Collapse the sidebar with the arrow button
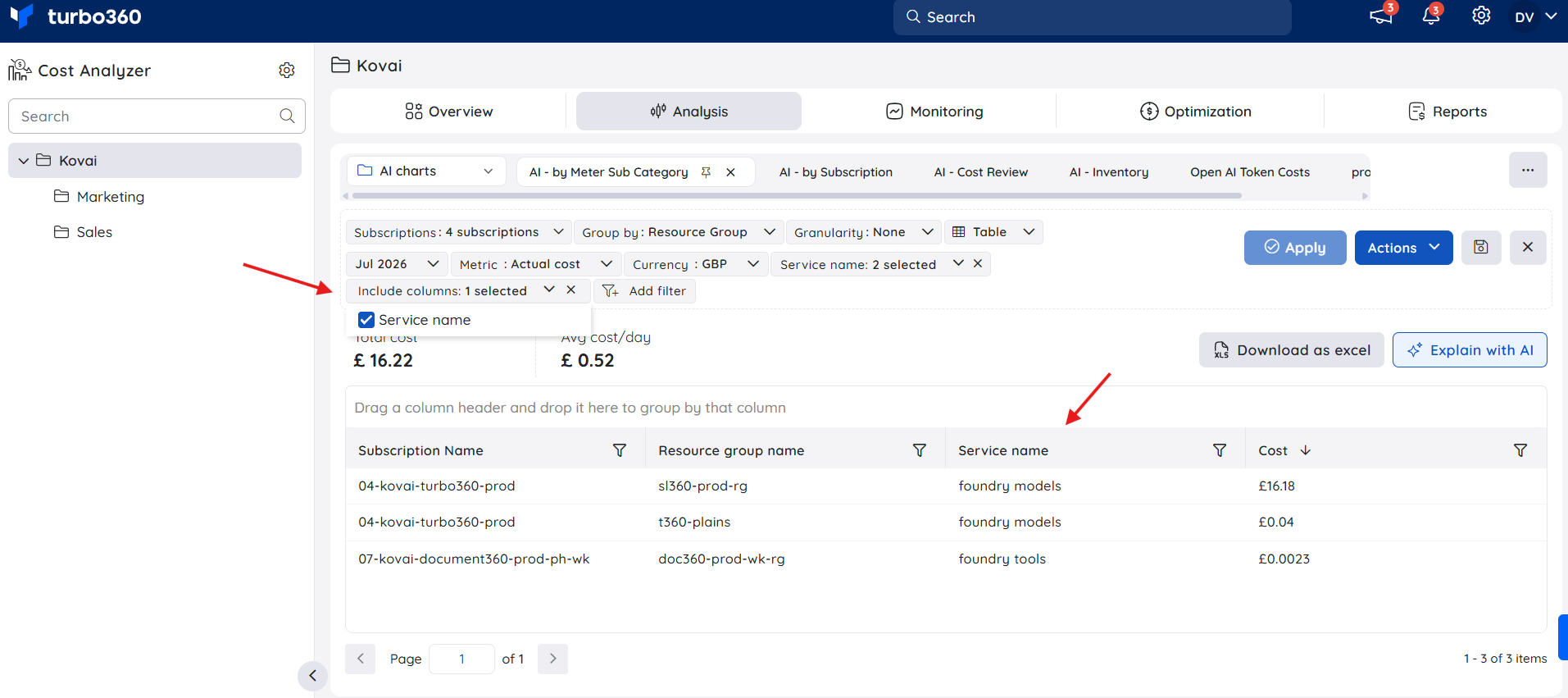 click(x=312, y=676)
